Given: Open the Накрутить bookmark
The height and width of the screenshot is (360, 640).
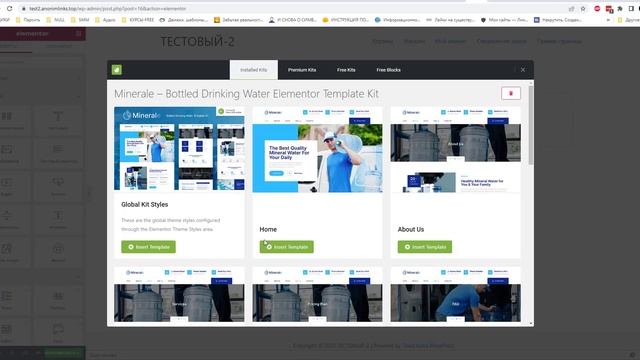Looking at the screenshot, I should (x=558, y=20).
